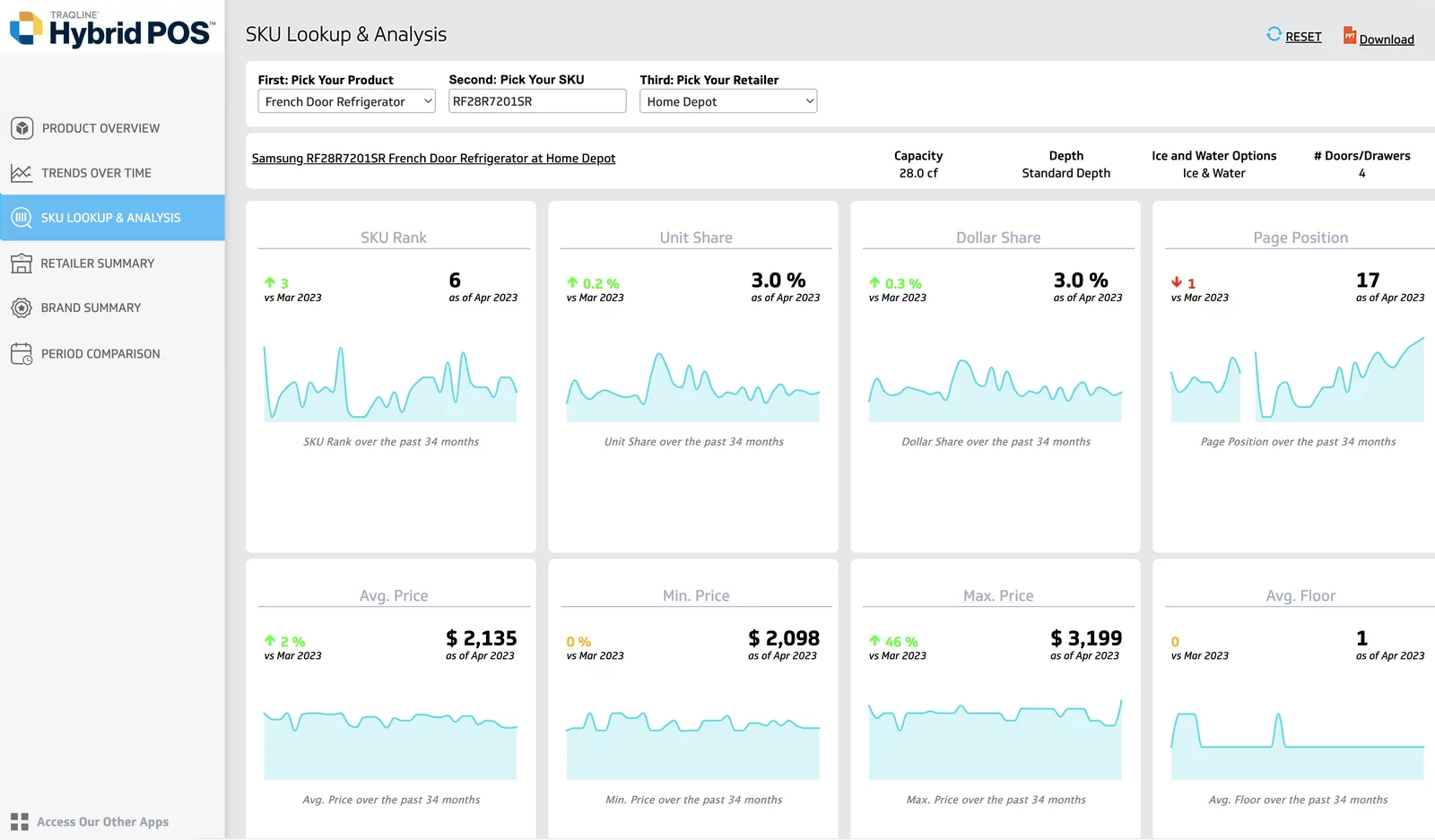
Task: Click the 46 % change in Max. Price
Action: coord(901,642)
